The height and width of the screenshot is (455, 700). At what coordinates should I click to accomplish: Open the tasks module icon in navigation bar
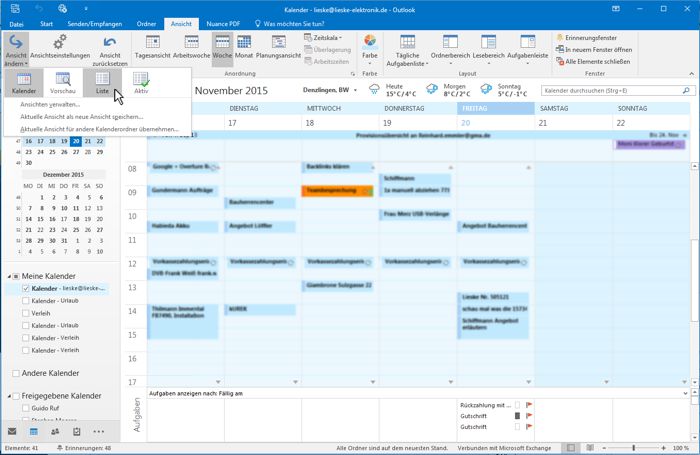pyautogui.click(x=77, y=431)
